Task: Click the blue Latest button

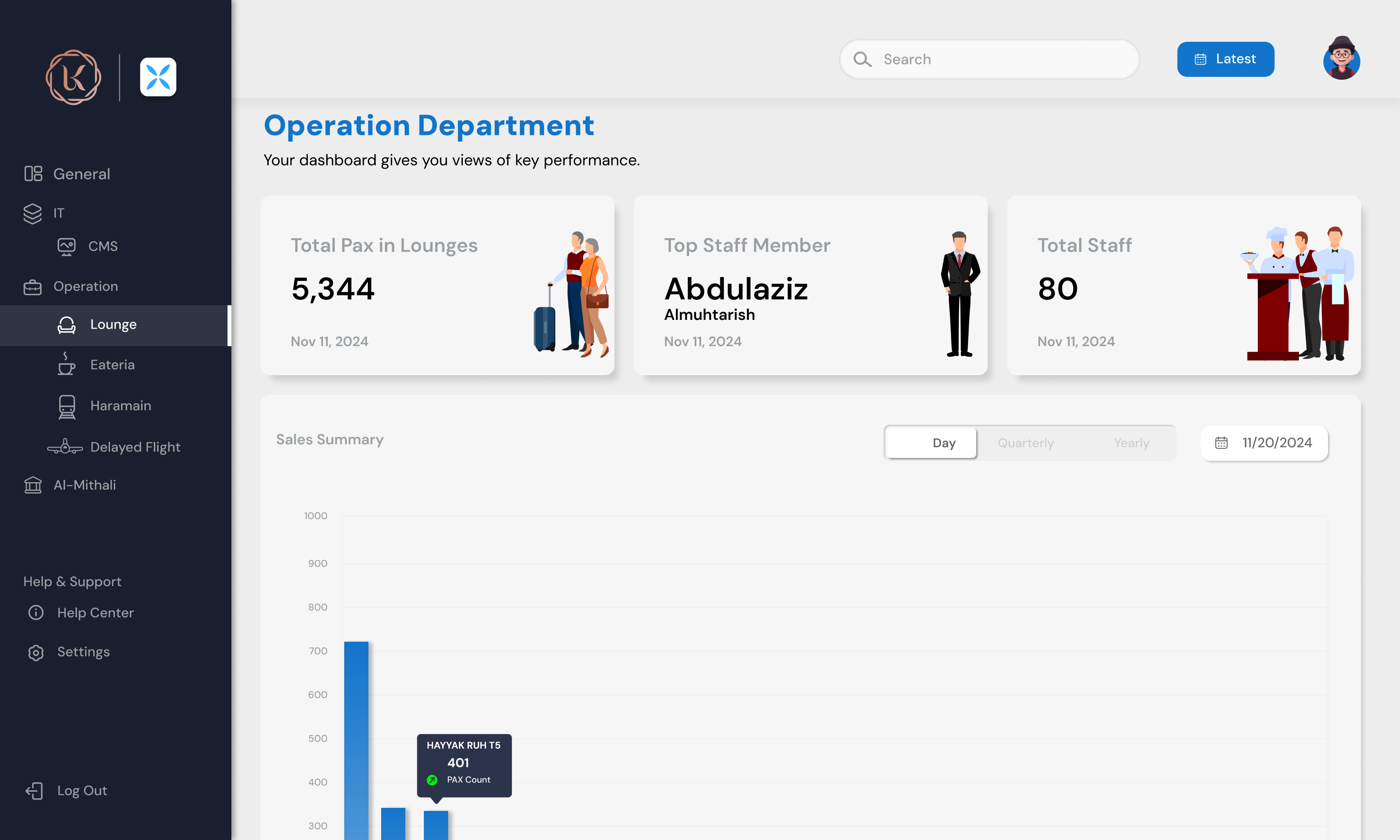Action: 1226,59
